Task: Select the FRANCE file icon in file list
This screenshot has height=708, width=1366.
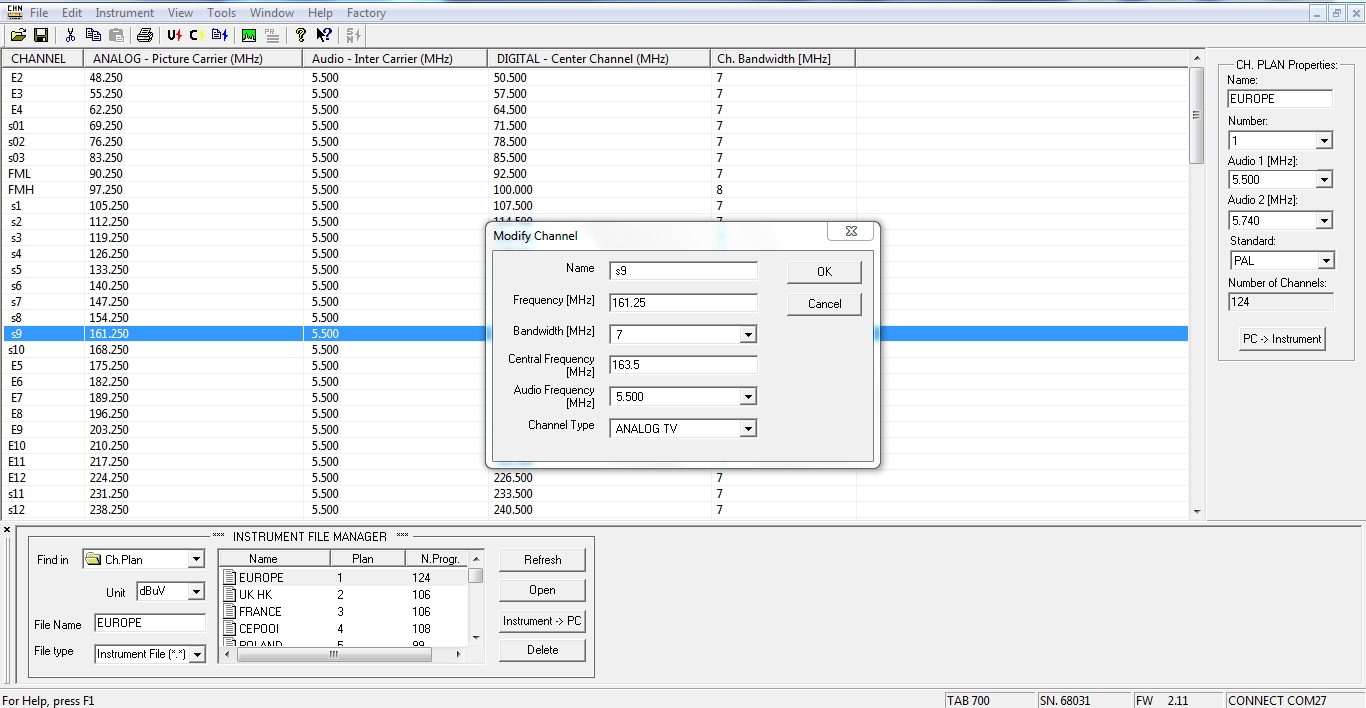Action: coord(230,611)
